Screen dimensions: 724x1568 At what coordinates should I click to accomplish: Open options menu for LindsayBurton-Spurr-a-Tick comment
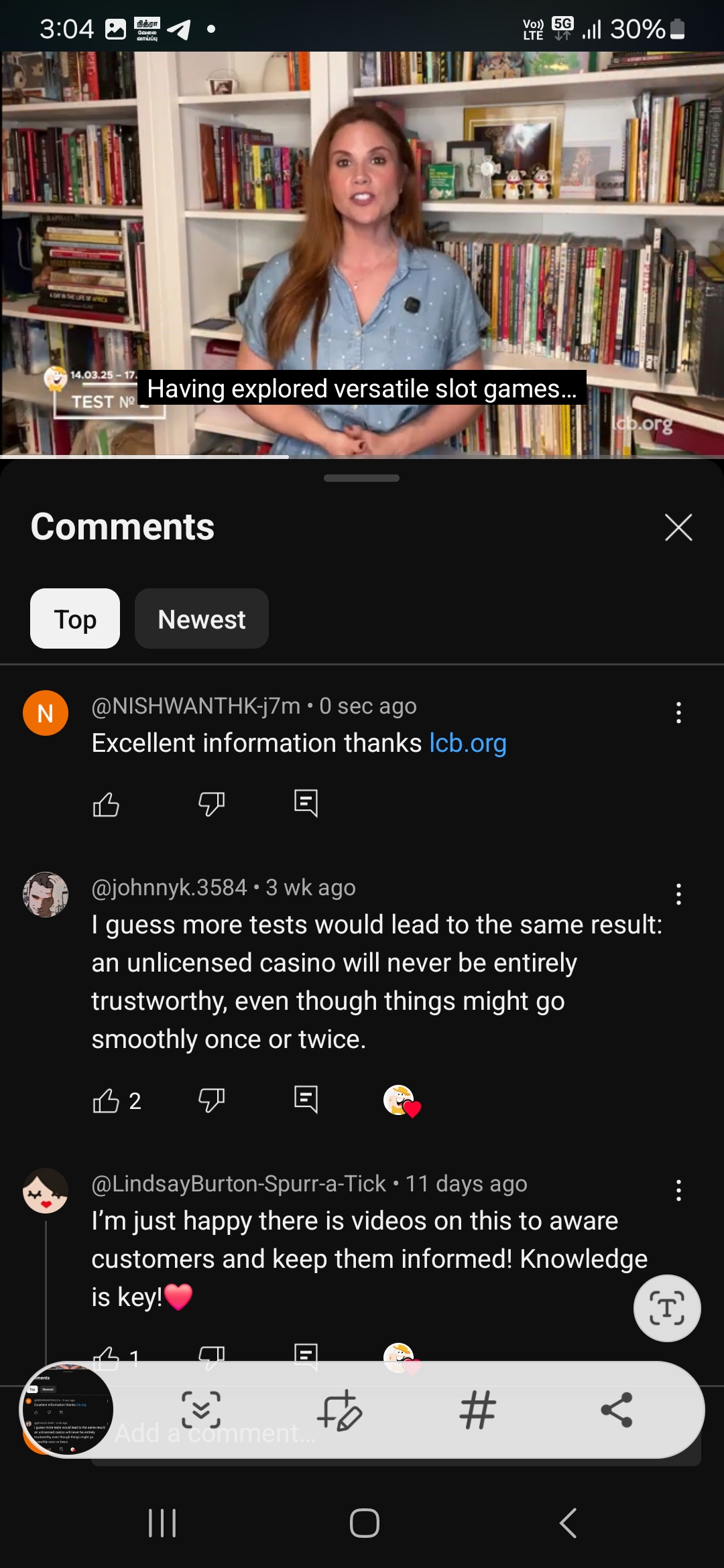click(x=678, y=1190)
